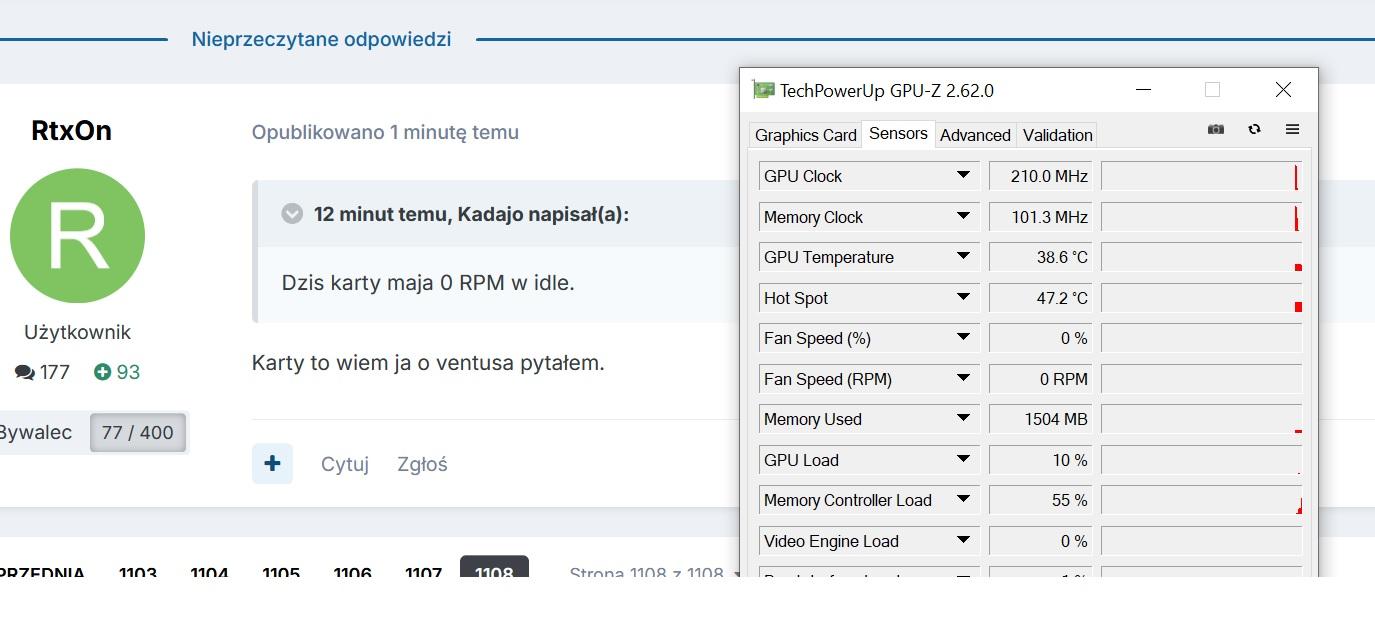
Task: Click the green reputation plus icon
Action: point(102,372)
